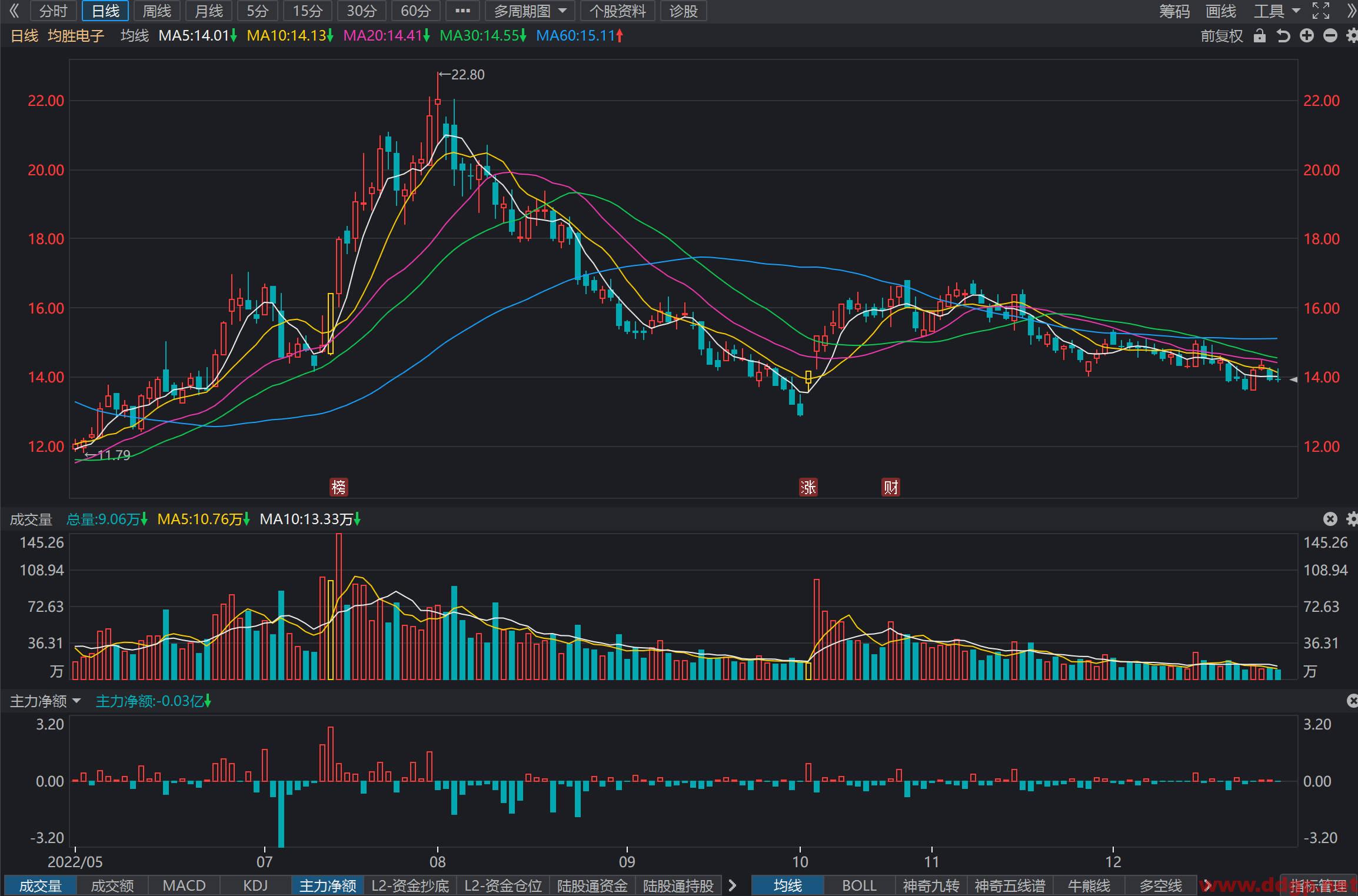Open the 主力净额 indicator dropdown
The width and height of the screenshot is (1358, 896).
point(45,701)
